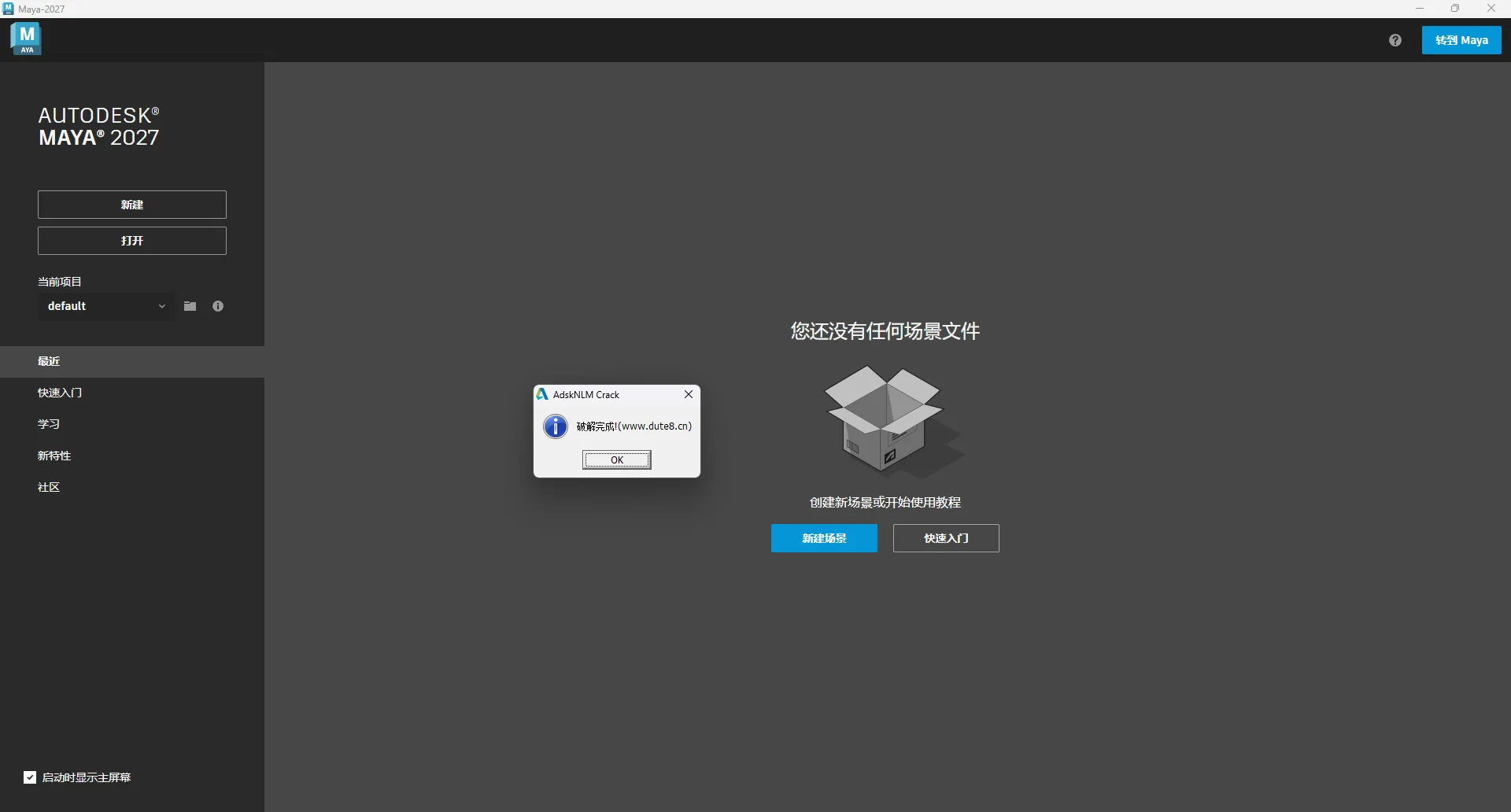This screenshot has height=812, width=1511.
Task: Restore down the Maya-2027 window
Action: [1455, 9]
